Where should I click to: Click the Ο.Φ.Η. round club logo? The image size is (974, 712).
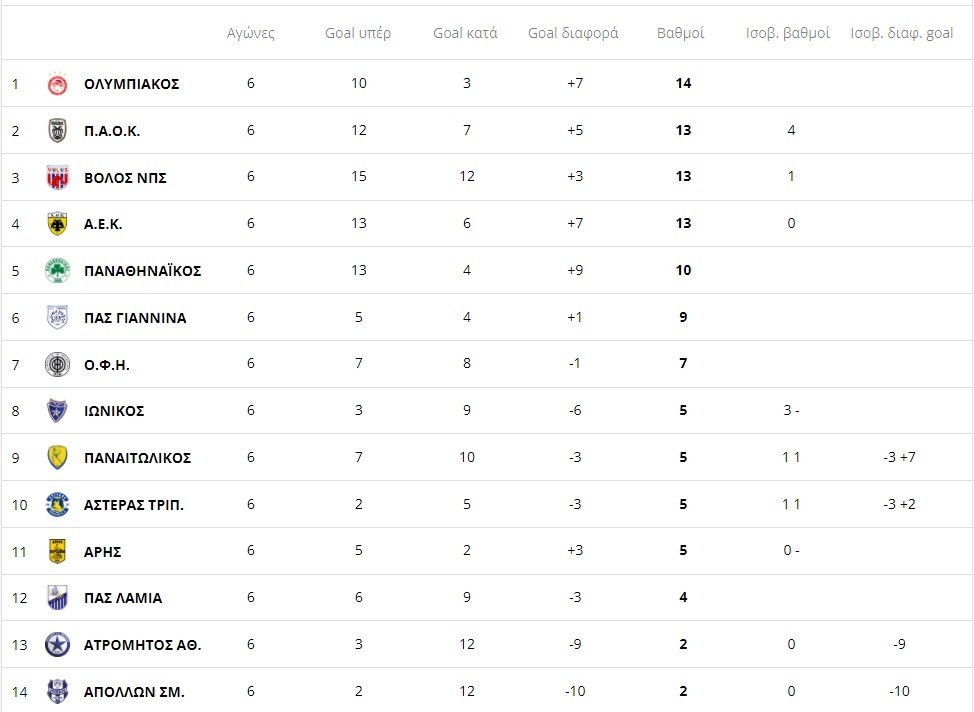pyautogui.click(x=57, y=365)
